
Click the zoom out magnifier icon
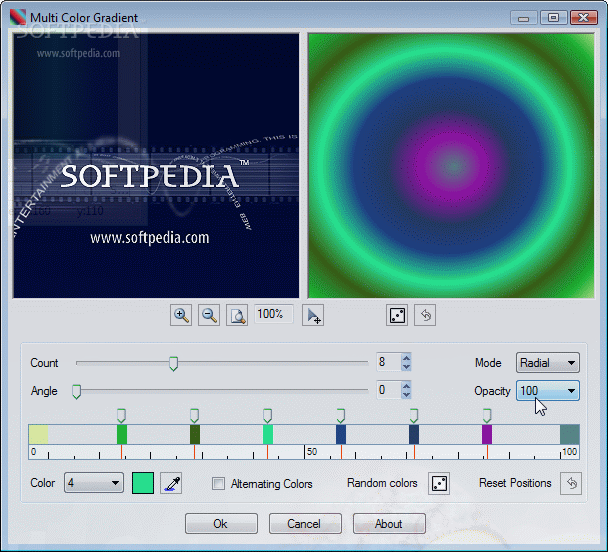pos(209,315)
